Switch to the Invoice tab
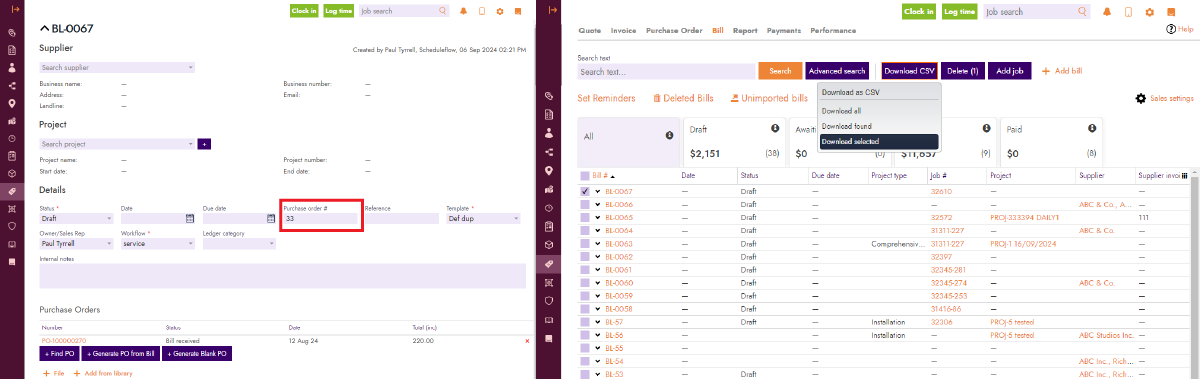The width and height of the screenshot is (1200, 379). click(x=623, y=31)
